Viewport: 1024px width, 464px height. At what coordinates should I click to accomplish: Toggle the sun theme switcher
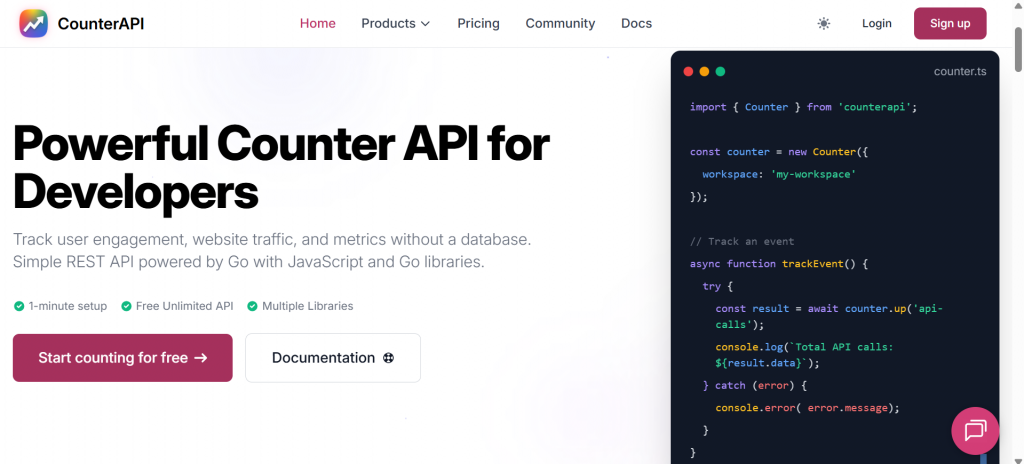(824, 24)
